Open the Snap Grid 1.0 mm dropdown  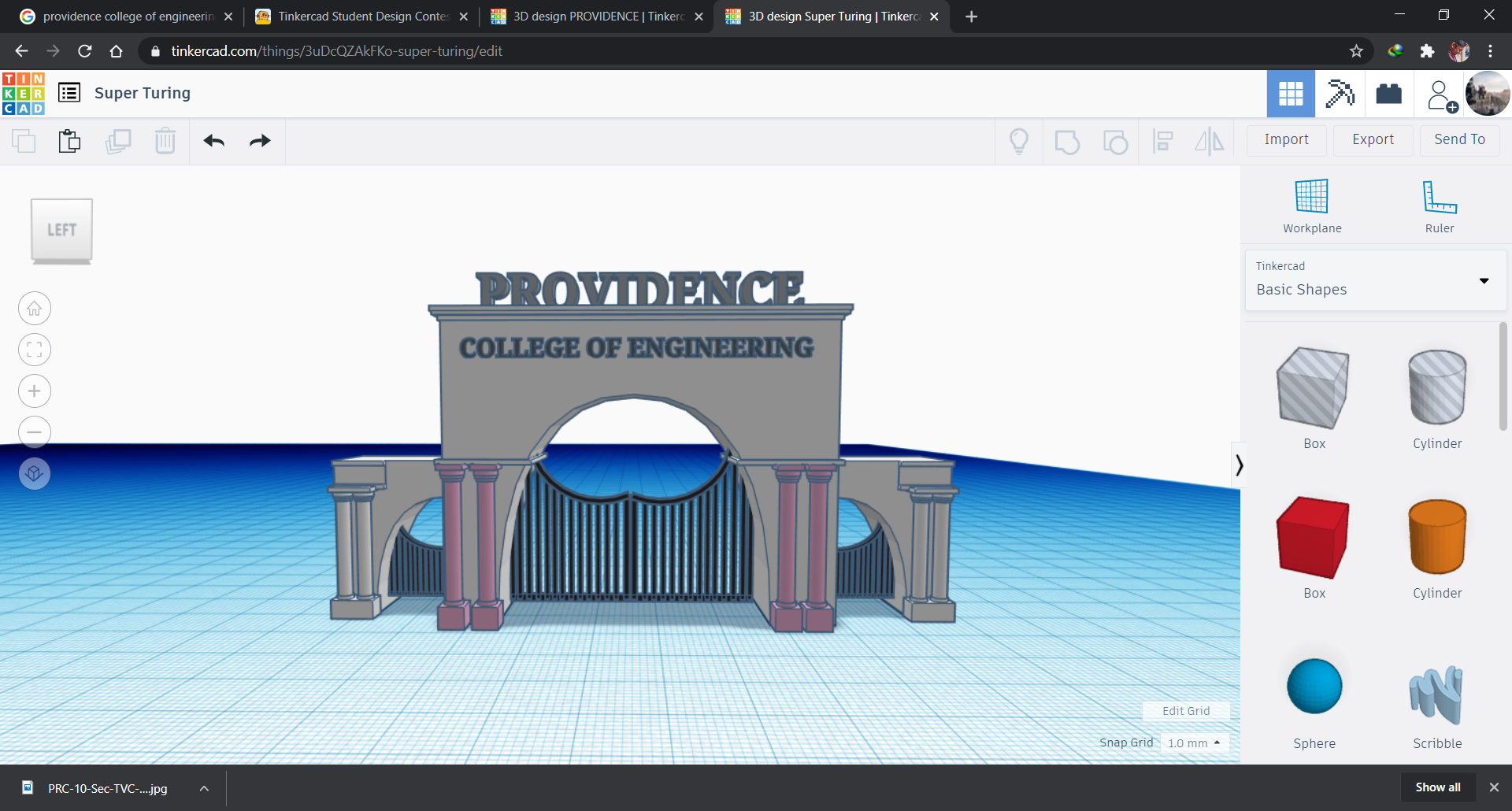(x=1195, y=742)
